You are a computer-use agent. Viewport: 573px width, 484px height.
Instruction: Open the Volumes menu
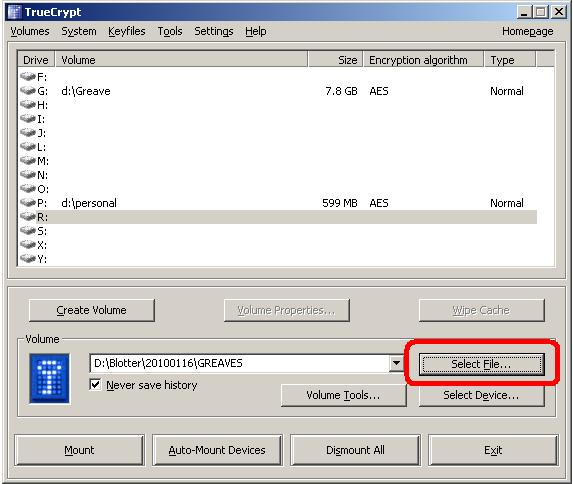pyautogui.click(x=30, y=31)
